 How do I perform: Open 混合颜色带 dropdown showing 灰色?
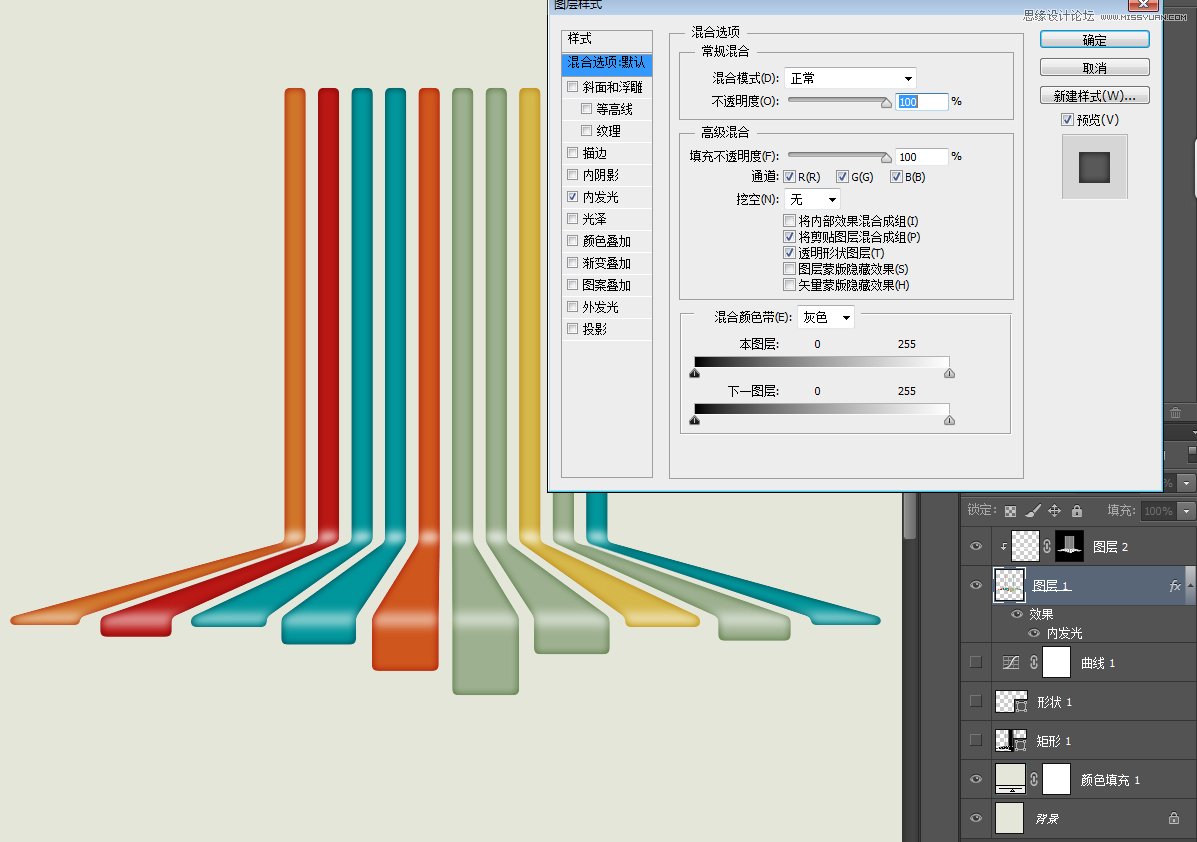click(x=826, y=317)
